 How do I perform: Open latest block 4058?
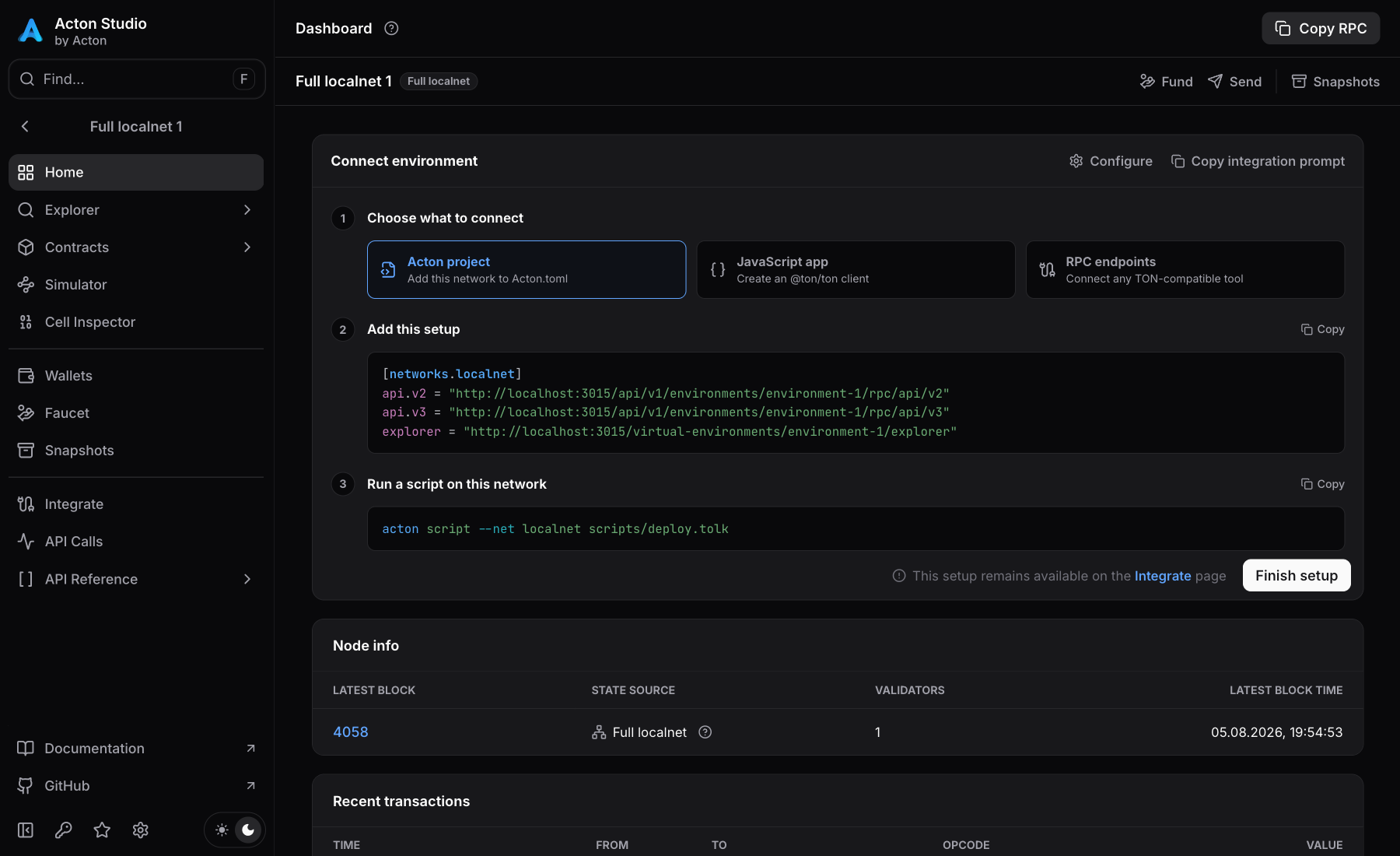pyautogui.click(x=351, y=732)
